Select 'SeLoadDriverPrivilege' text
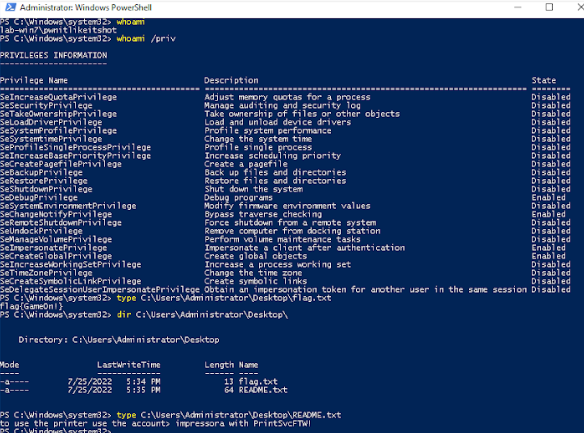Viewport: 584px width, 433px height. point(51,122)
